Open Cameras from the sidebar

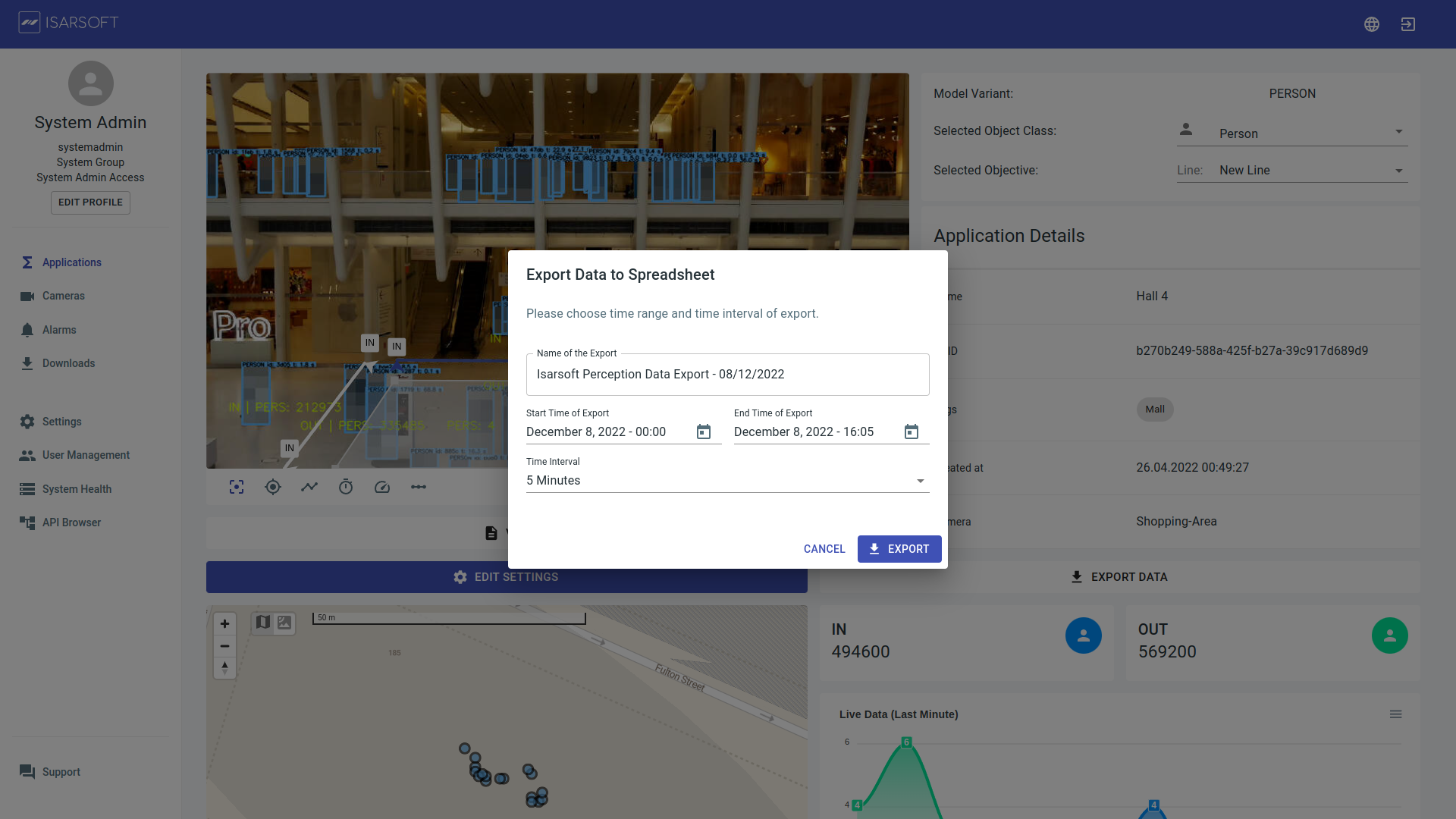[x=63, y=296]
